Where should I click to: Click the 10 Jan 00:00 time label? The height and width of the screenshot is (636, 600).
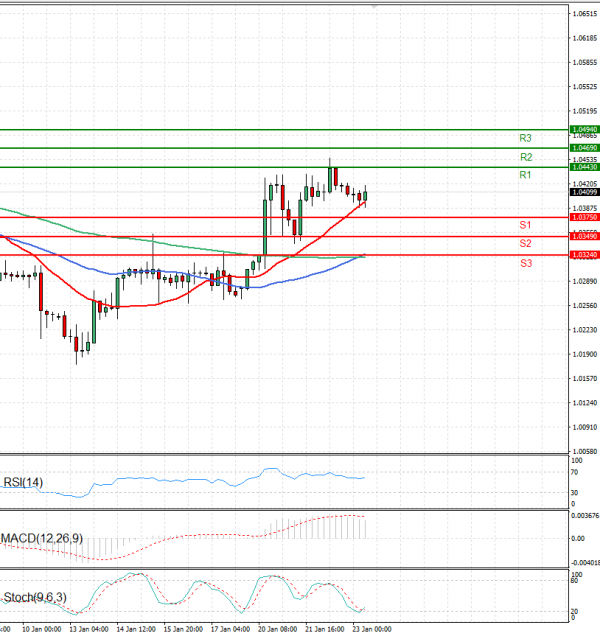coord(41,629)
